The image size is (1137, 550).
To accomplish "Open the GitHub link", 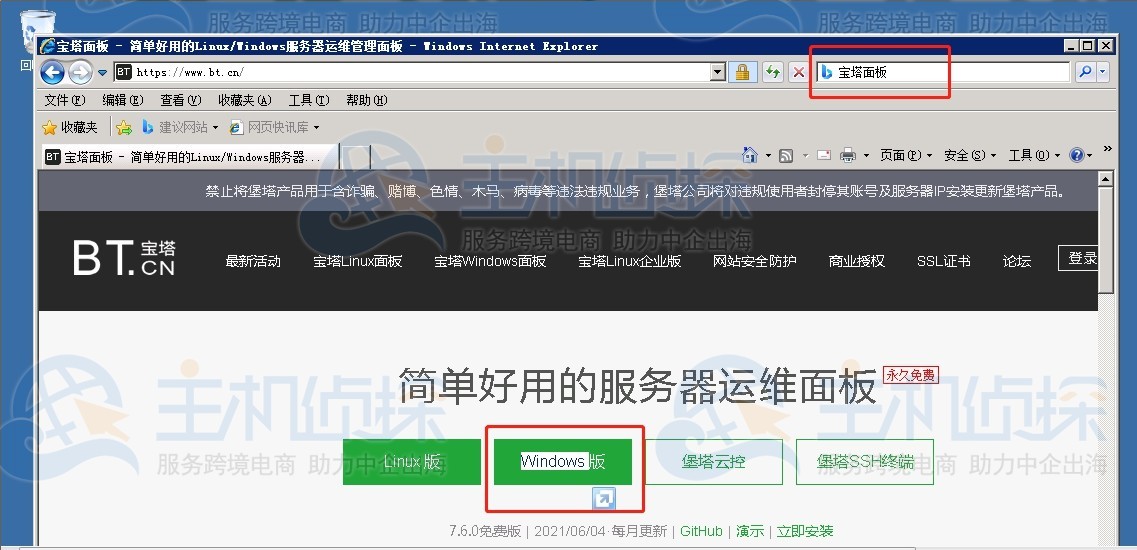I will tap(701, 531).
